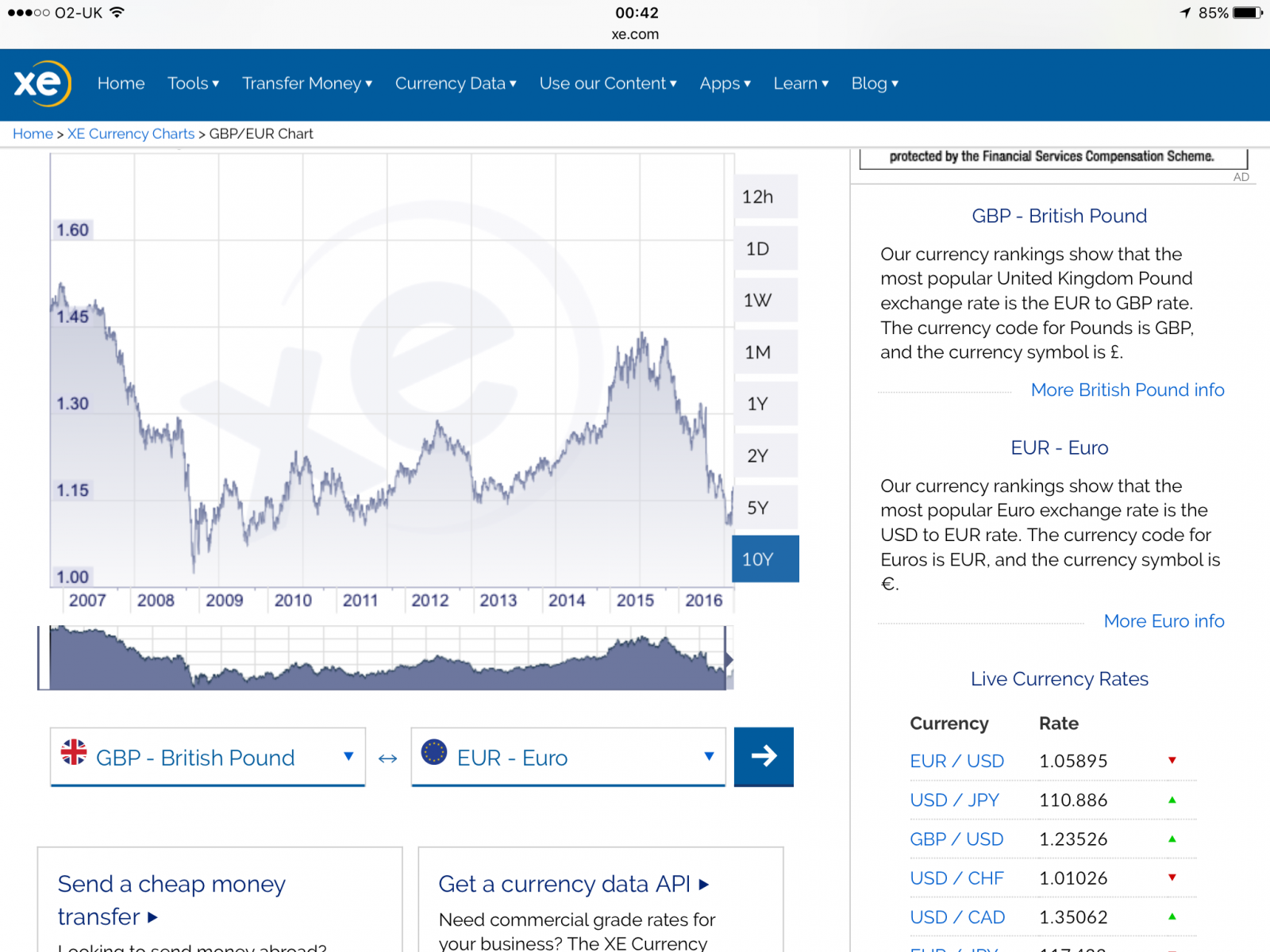
Task: Click the 2012 label on chart axis
Action: tap(429, 601)
